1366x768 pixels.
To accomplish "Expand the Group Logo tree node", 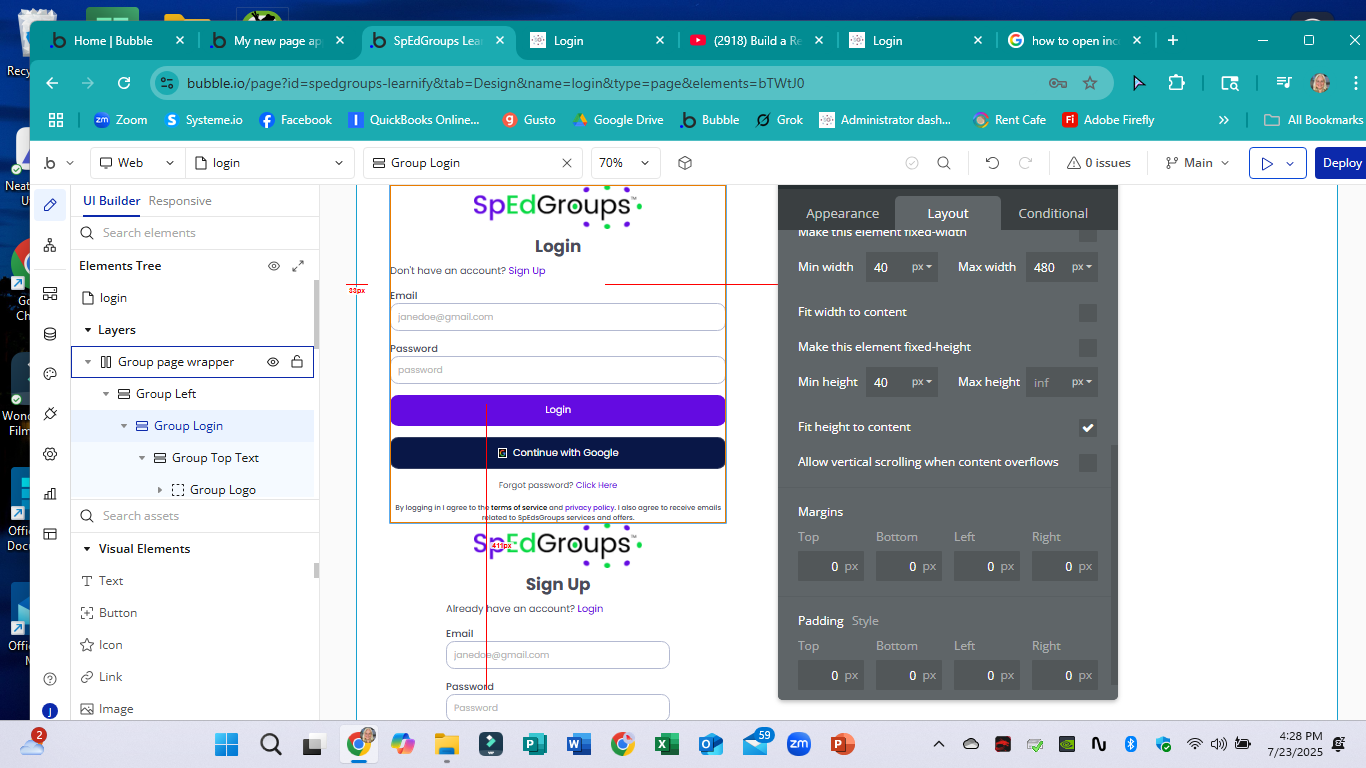I will point(160,490).
